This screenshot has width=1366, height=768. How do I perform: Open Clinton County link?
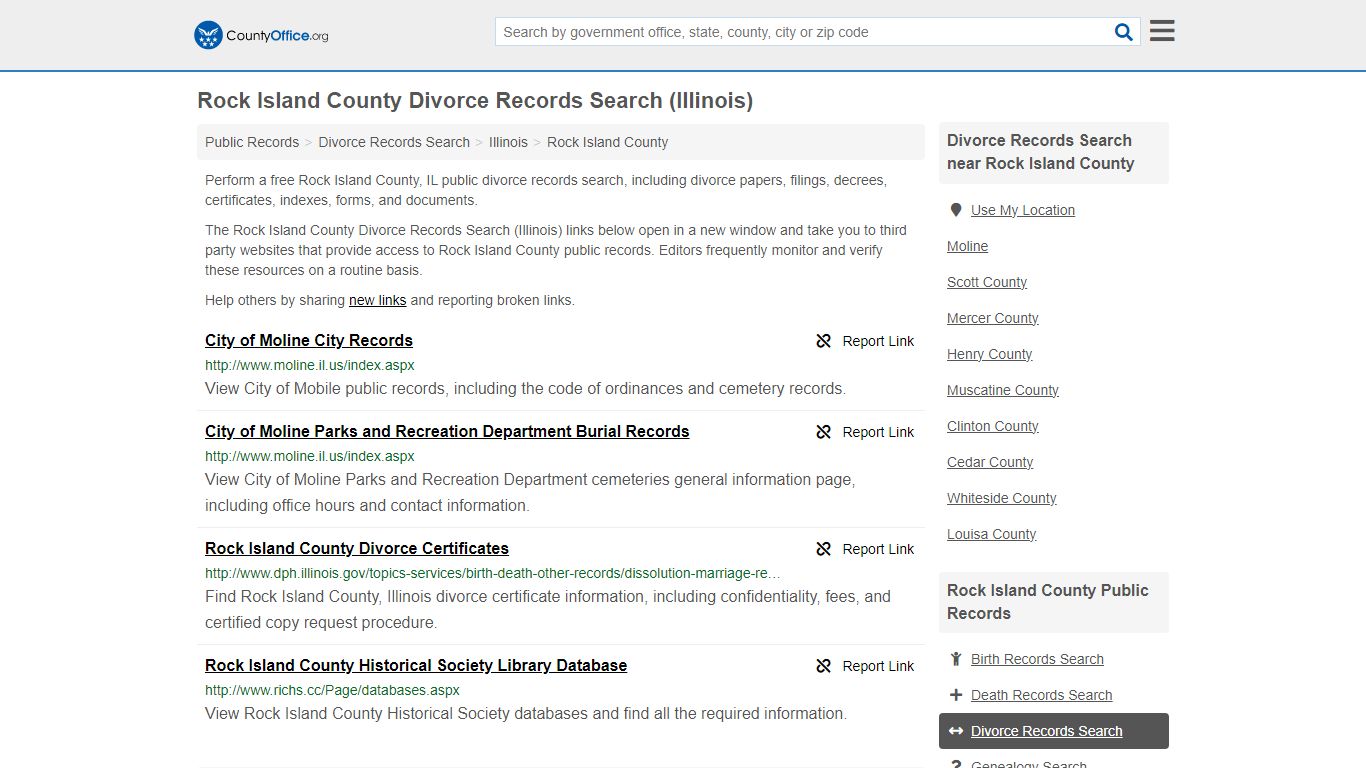(993, 426)
